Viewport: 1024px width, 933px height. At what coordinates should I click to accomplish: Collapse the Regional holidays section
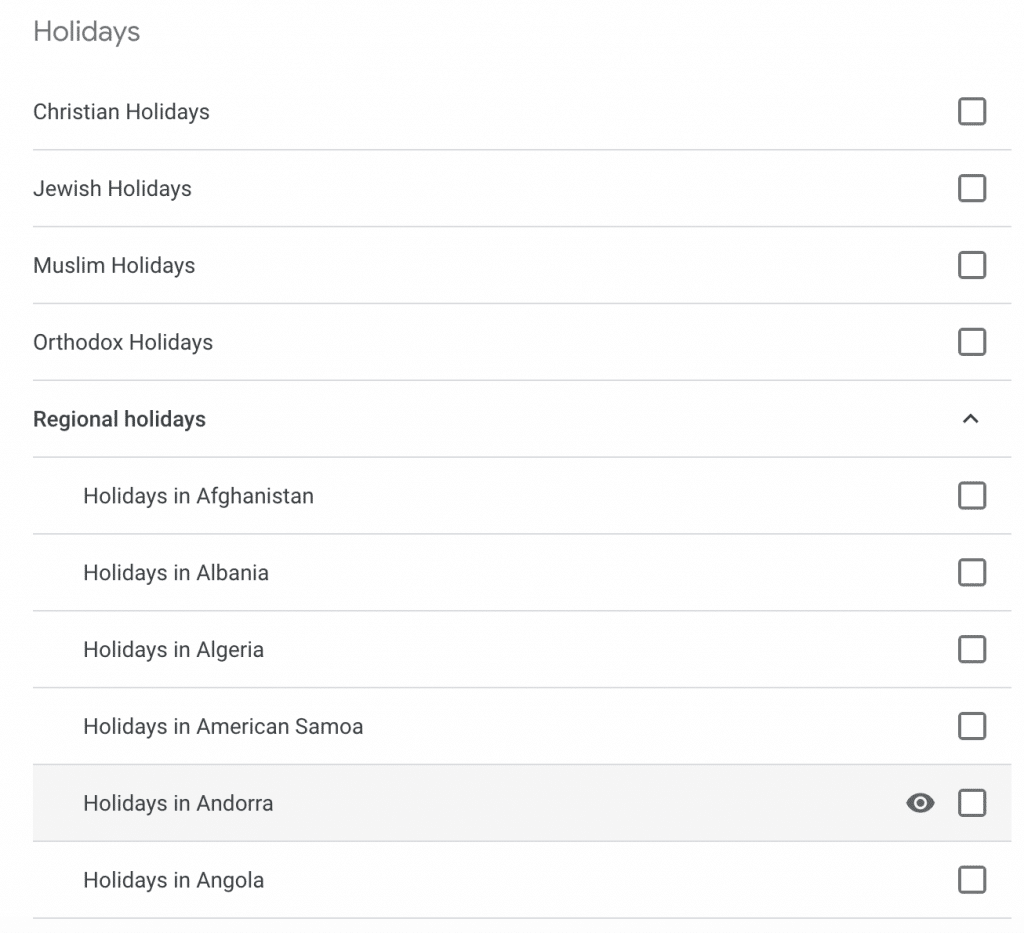pyautogui.click(x=970, y=419)
